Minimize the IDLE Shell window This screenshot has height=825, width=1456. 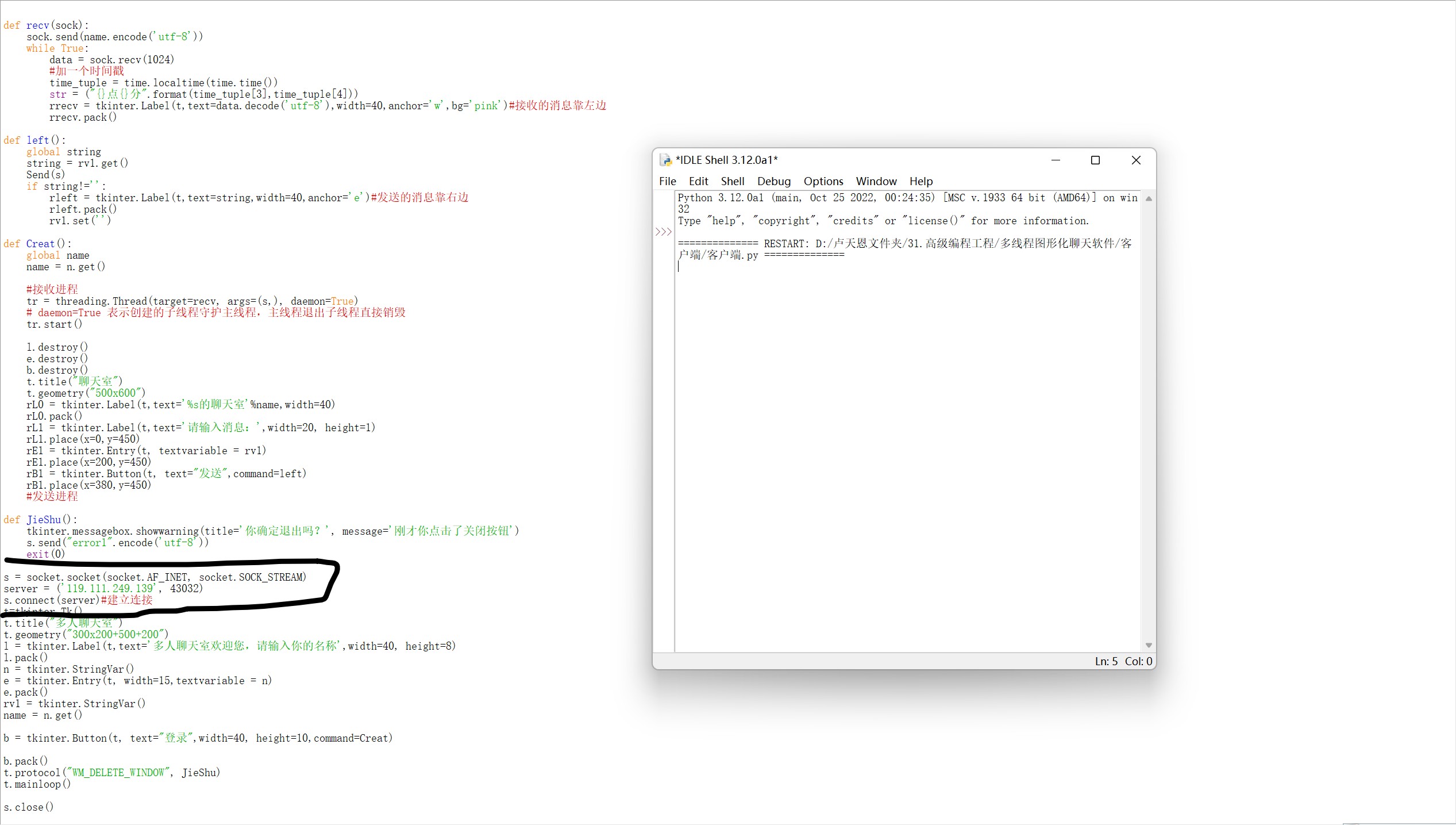click(x=1055, y=160)
